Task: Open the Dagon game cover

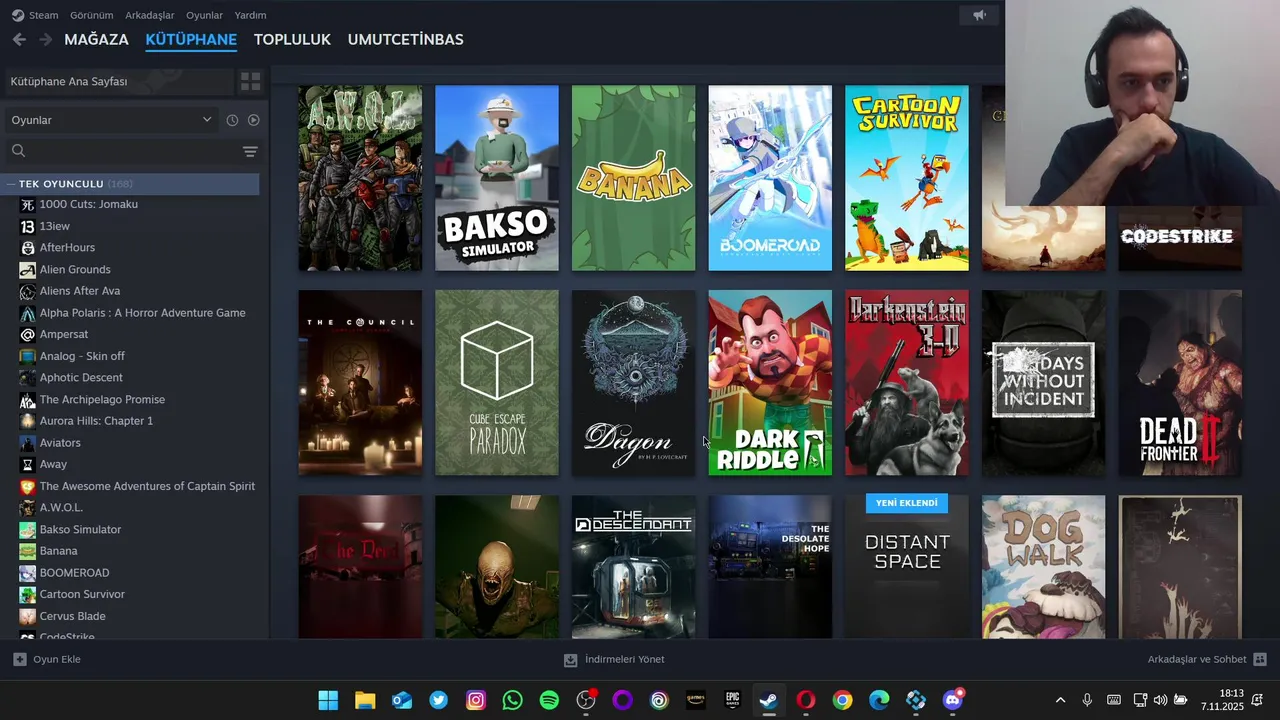Action: click(x=633, y=383)
